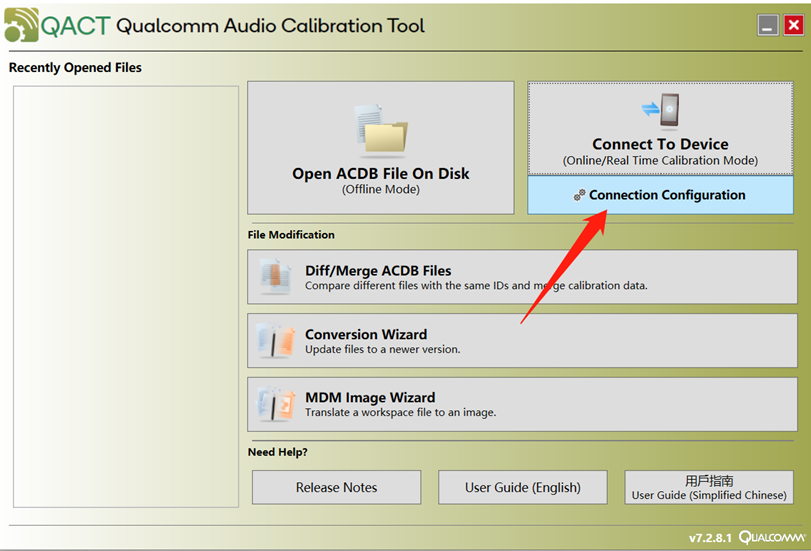
Task: Click the Conversion Wizard icon
Action: 276,340
